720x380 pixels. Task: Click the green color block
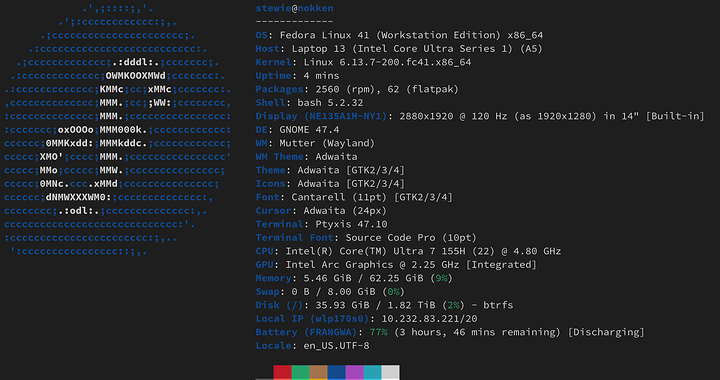(300, 372)
